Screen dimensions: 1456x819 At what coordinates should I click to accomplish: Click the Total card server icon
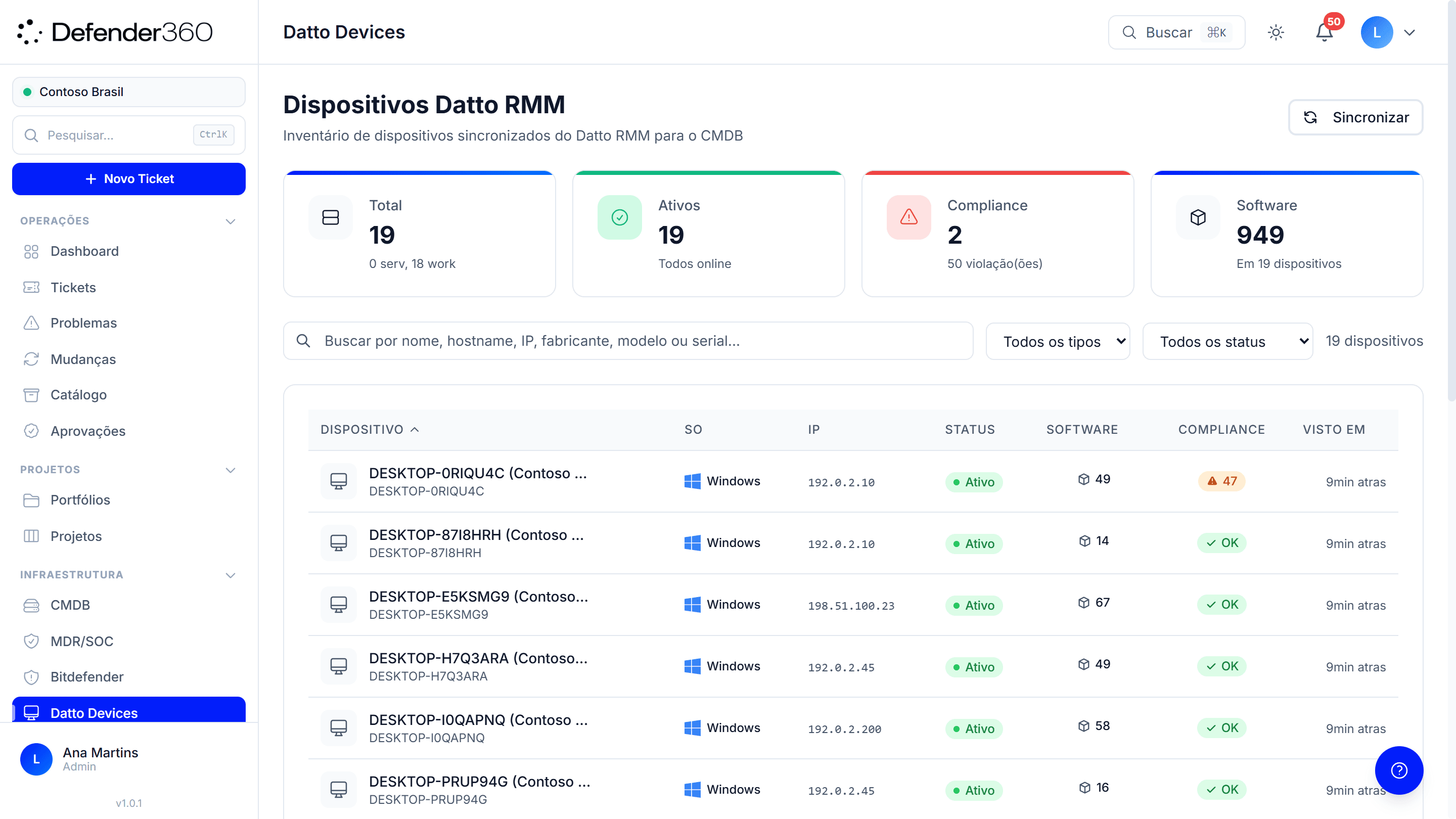coord(331,217)
